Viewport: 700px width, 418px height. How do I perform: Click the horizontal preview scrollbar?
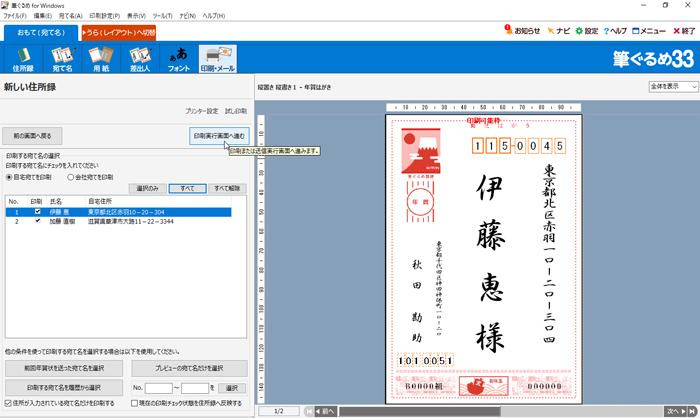point(490,411)
